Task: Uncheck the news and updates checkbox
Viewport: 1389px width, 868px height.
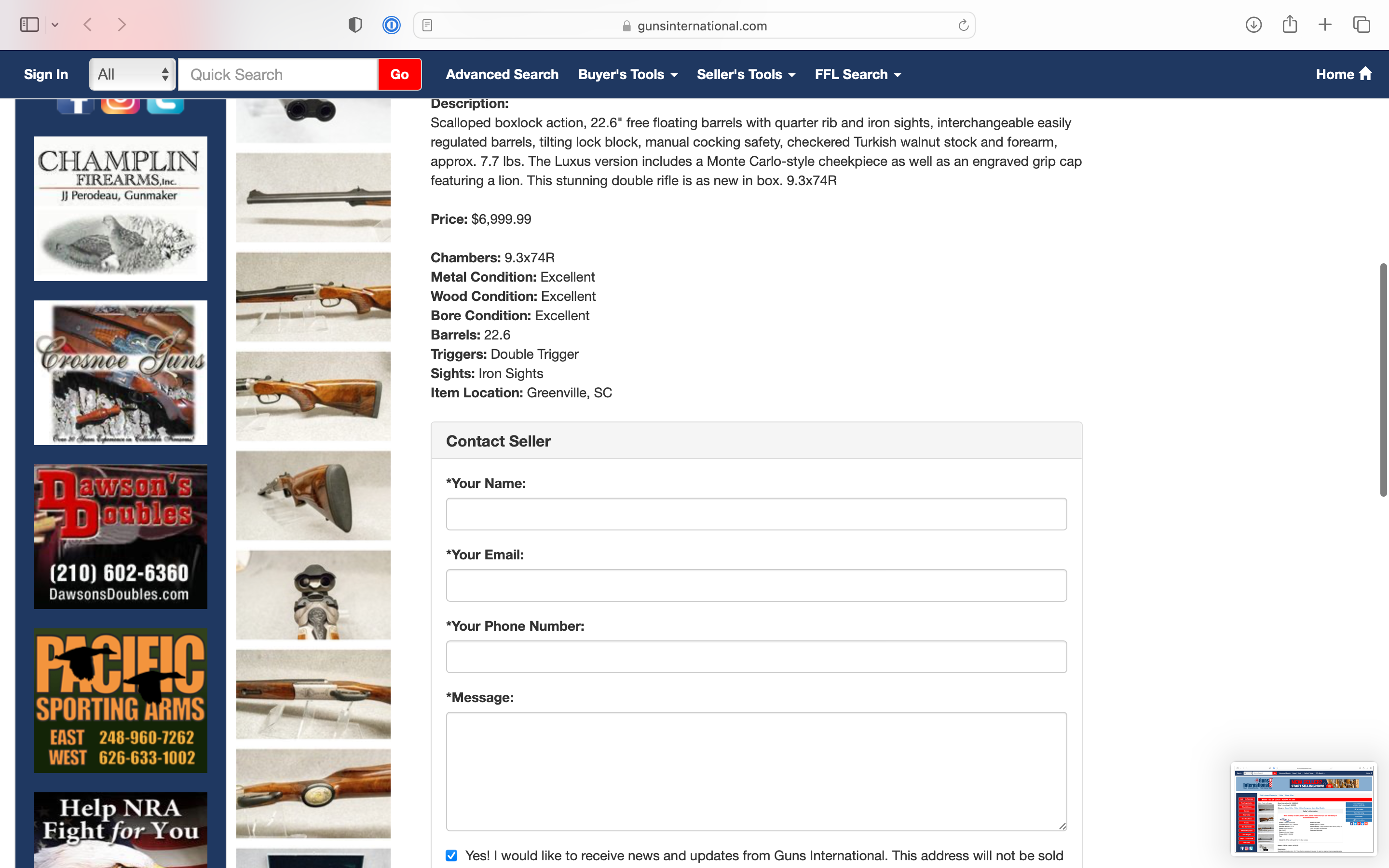Action: coord(452,855)
